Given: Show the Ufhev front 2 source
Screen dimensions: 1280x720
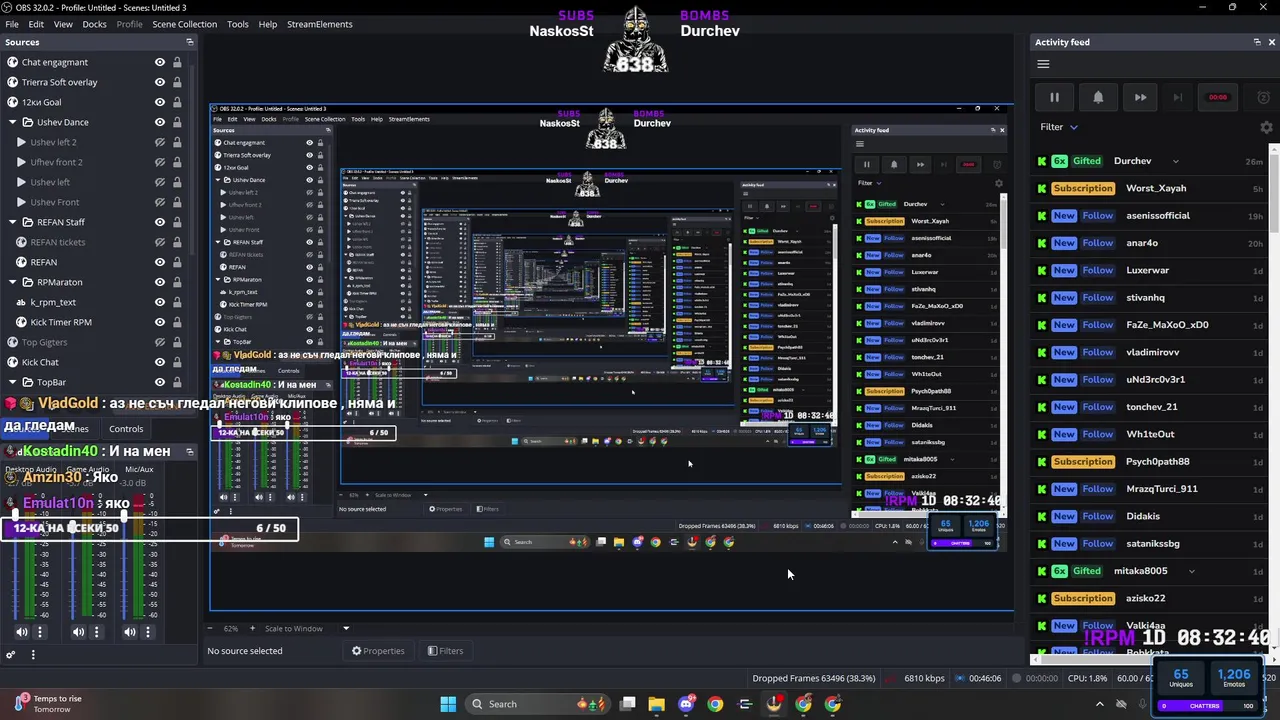Looking at the screenshot, I should (159, 162).
